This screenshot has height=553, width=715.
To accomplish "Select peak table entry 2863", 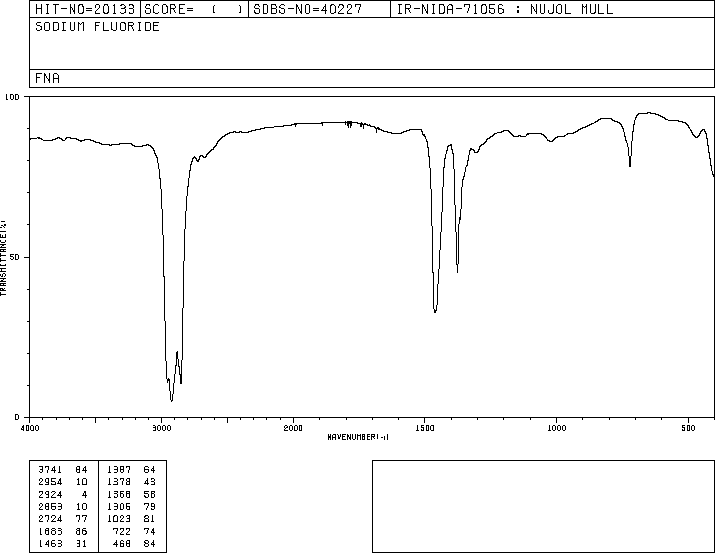I will pos(50,506).
